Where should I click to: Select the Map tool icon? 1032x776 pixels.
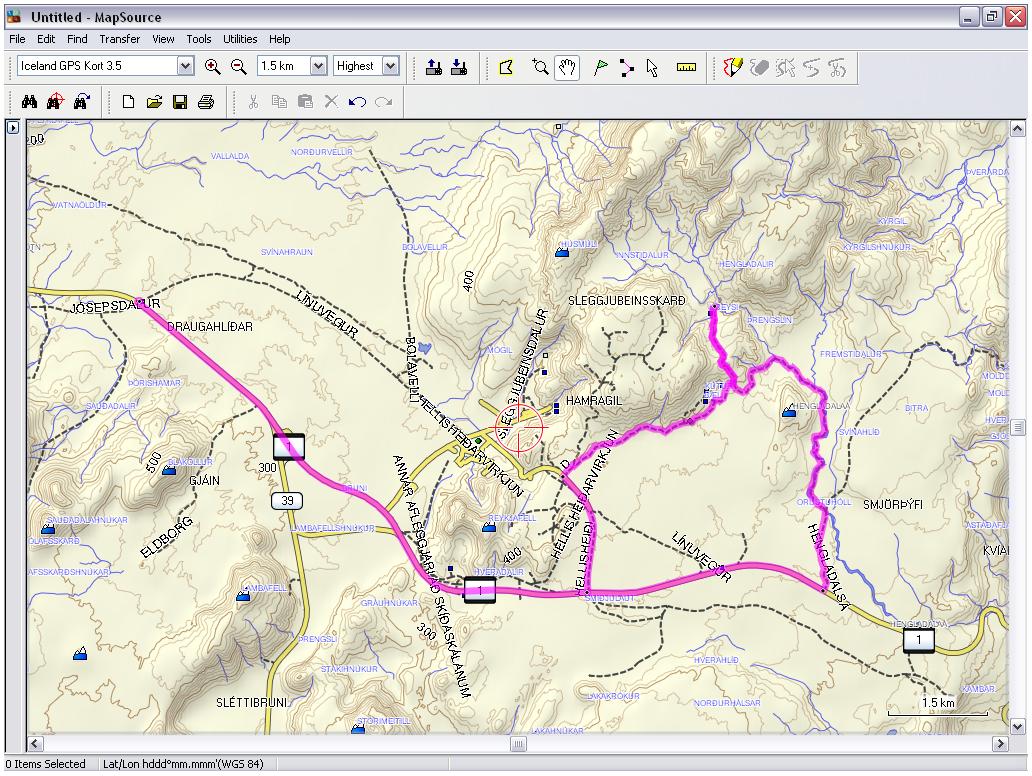pyautogui.click(x=506, y=67)
